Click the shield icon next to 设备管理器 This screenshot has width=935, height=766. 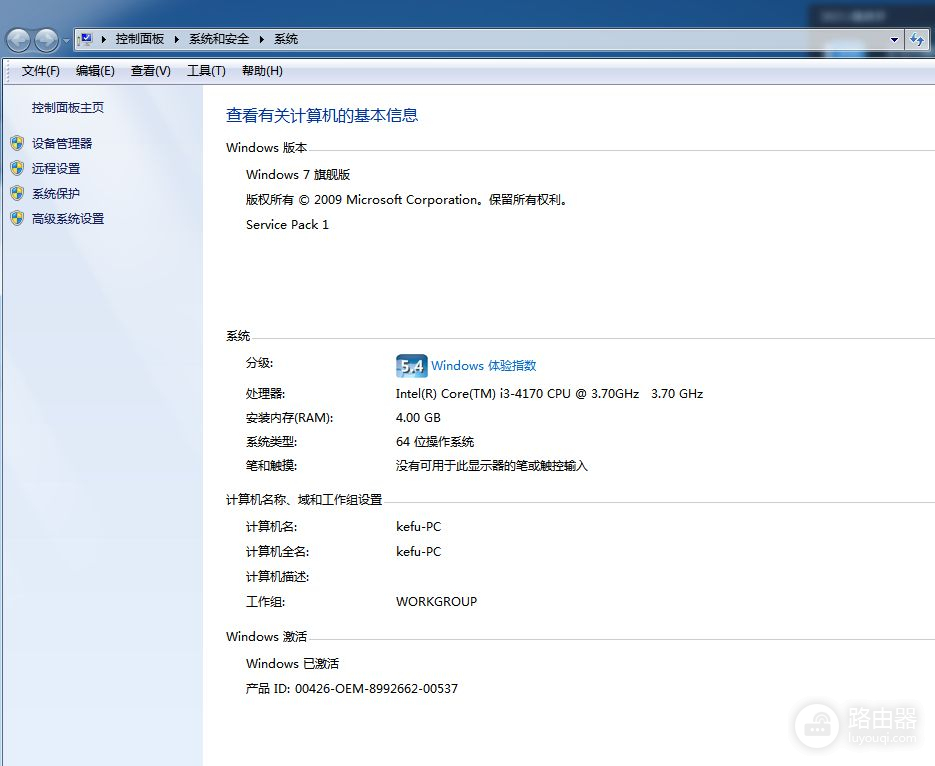[x=17, y=144]
